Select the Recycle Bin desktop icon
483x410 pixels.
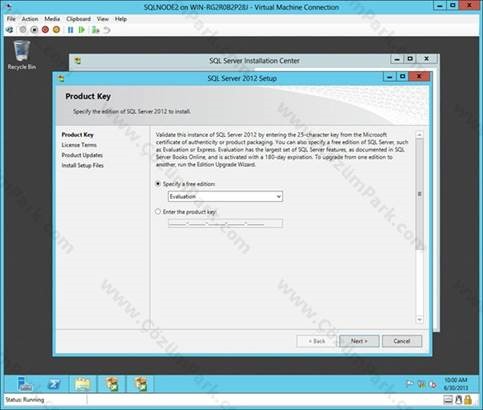coord(22,55)
